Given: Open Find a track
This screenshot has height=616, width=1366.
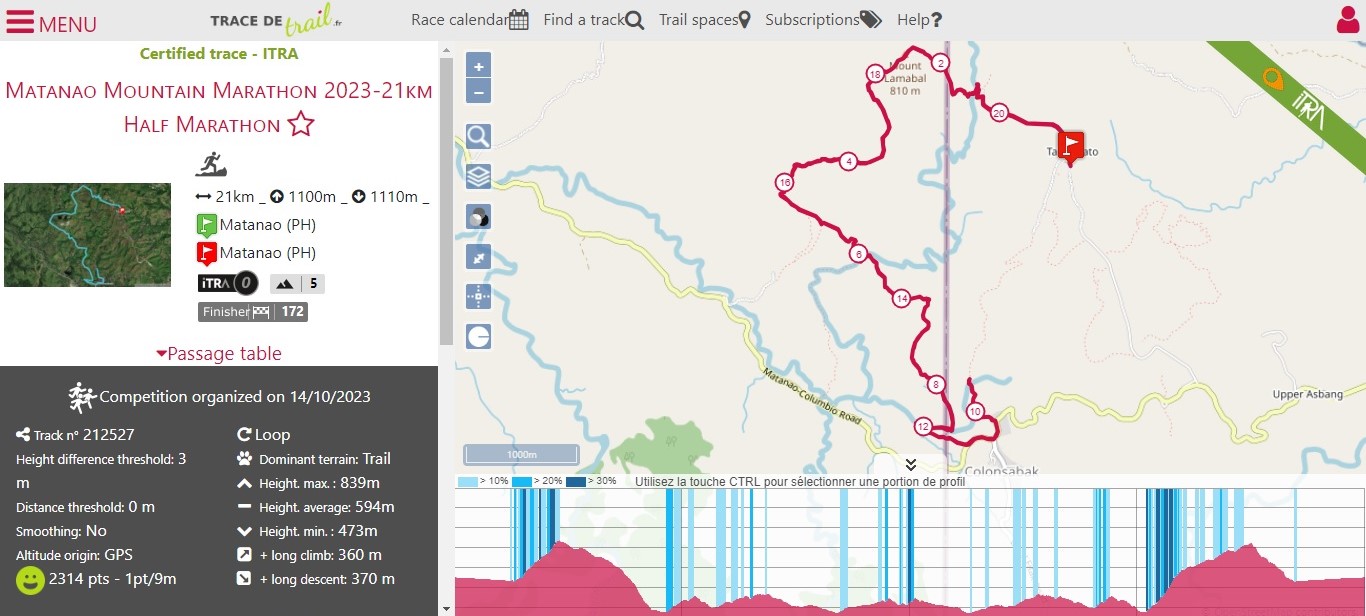Looking at the screenshot, I should click(x=594, y=20).
